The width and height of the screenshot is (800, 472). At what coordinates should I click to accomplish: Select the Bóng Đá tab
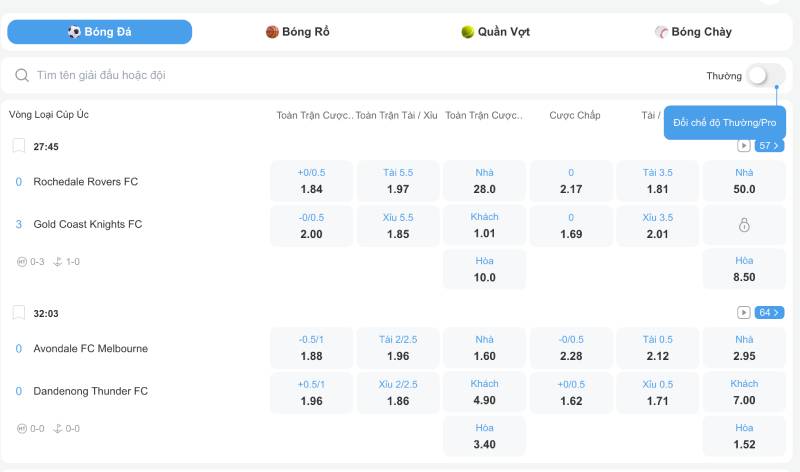[x=100, y=32]
